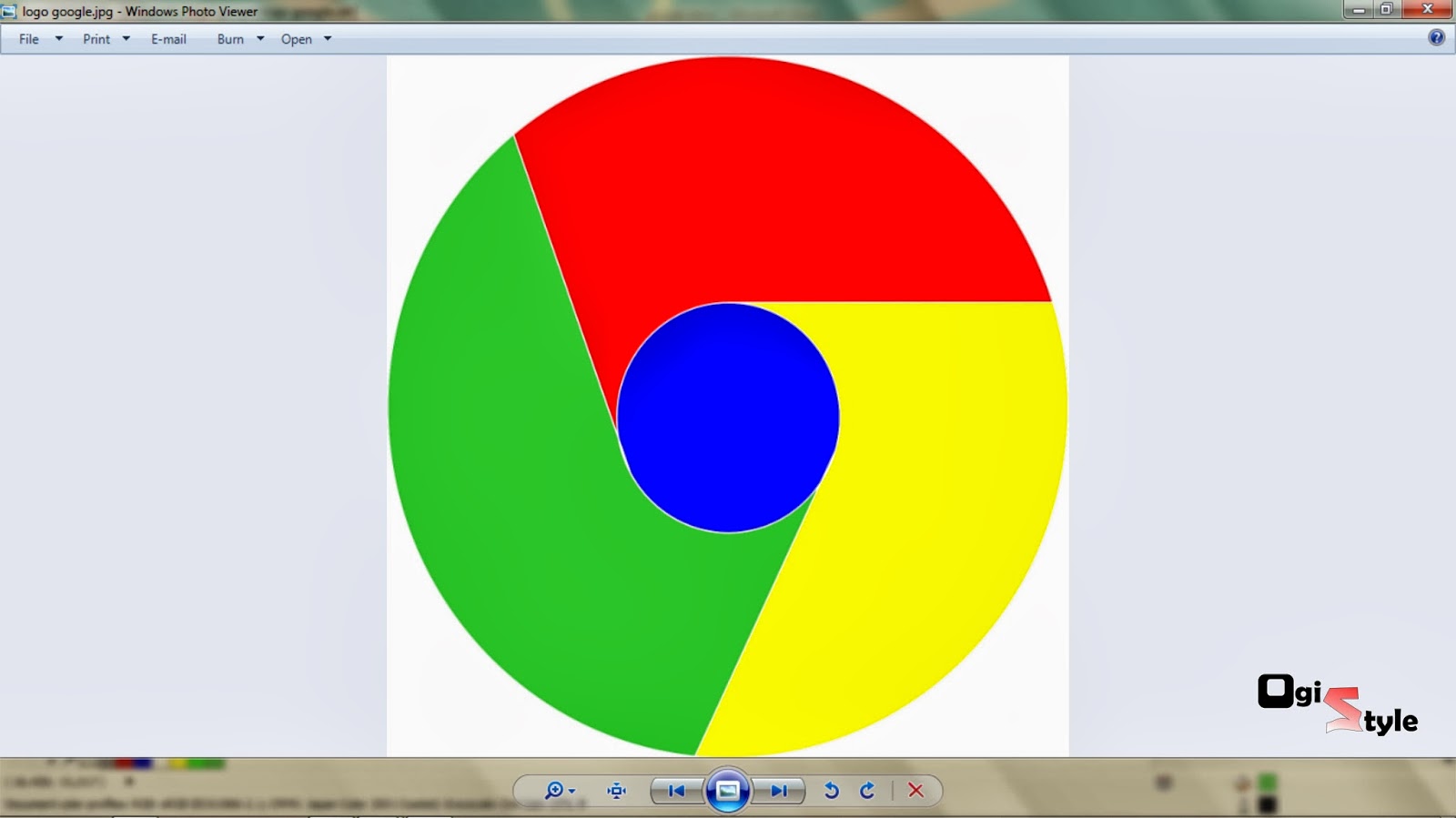Image resolution: width=1456 pixels, height=818 pixels.
Task: Delete the photo with red X
Action: [915, 791]
